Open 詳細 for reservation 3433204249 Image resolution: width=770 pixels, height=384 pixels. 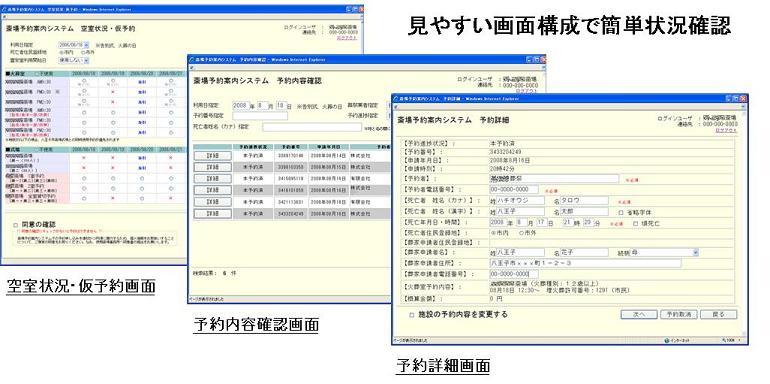[x=212, y=214]
